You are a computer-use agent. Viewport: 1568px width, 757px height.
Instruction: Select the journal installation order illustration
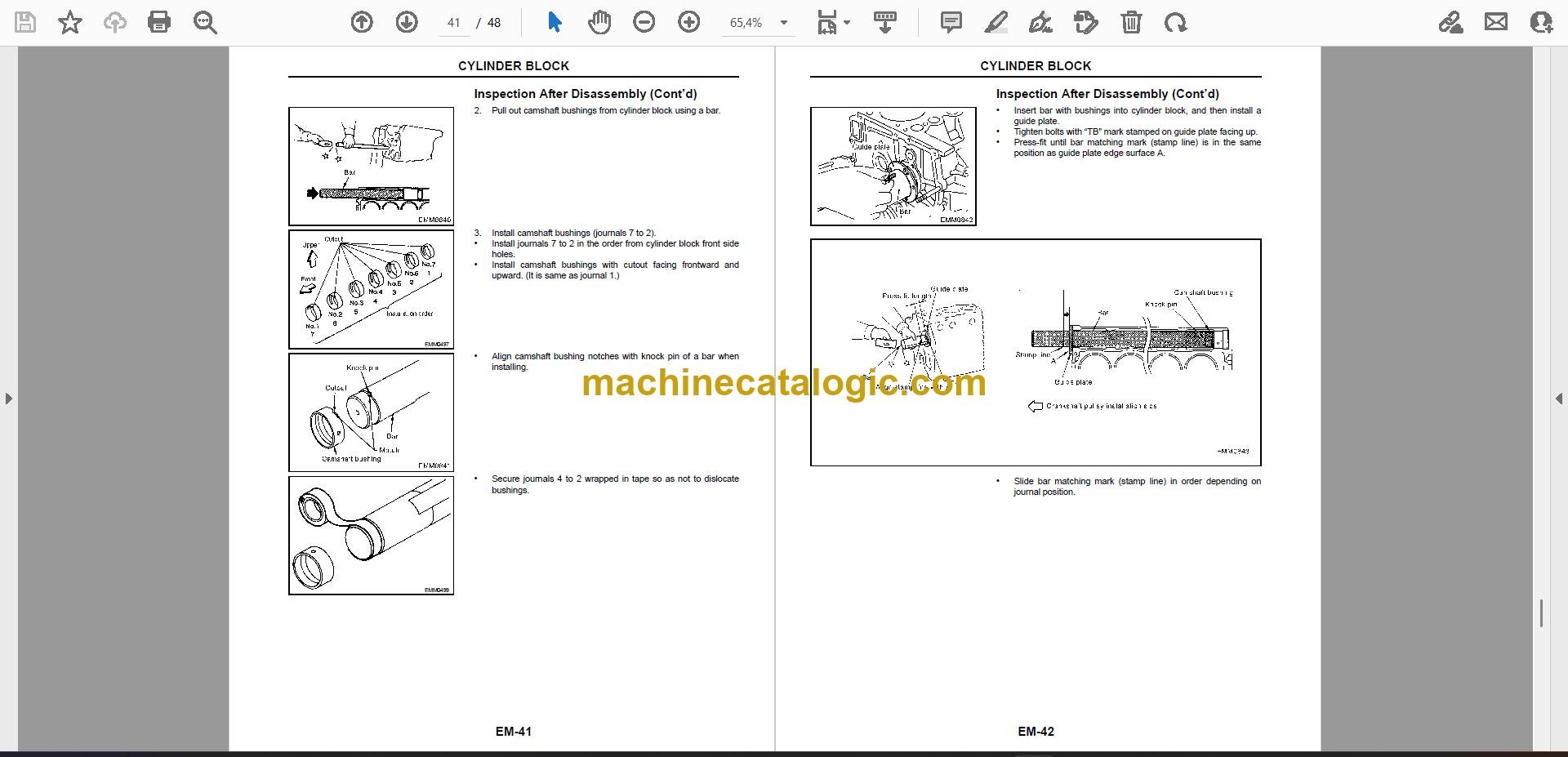point(371,289)
